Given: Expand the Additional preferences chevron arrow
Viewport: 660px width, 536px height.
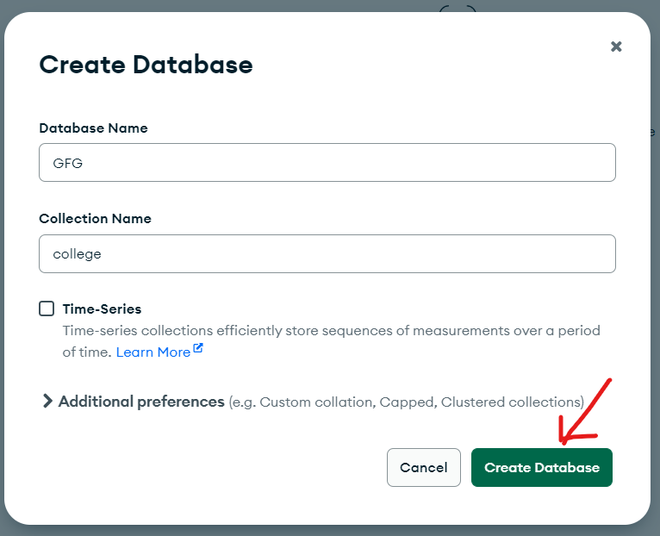Looking at the screenshot, I should 47,401.
